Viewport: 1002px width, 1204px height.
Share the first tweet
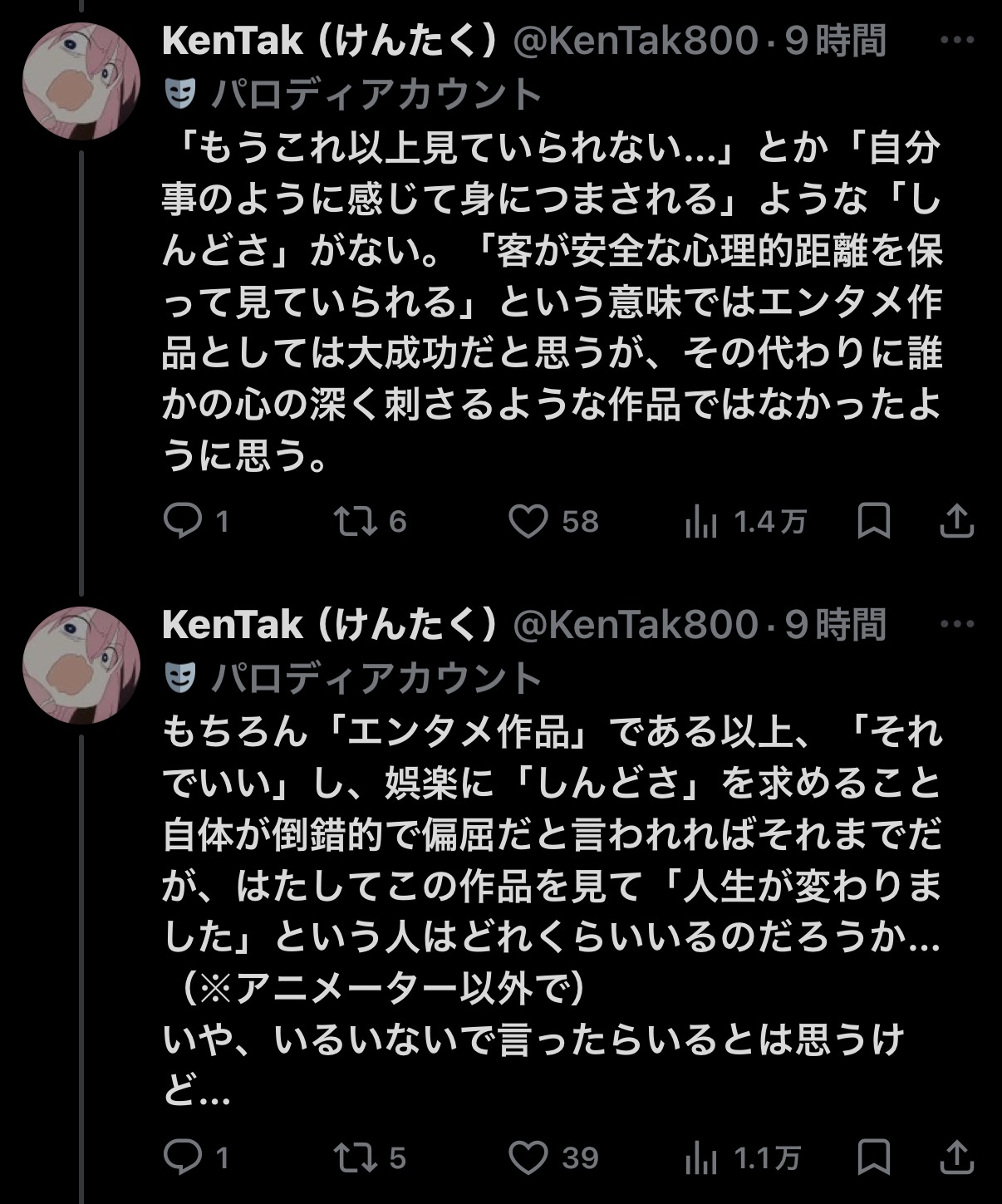(956, 522)
